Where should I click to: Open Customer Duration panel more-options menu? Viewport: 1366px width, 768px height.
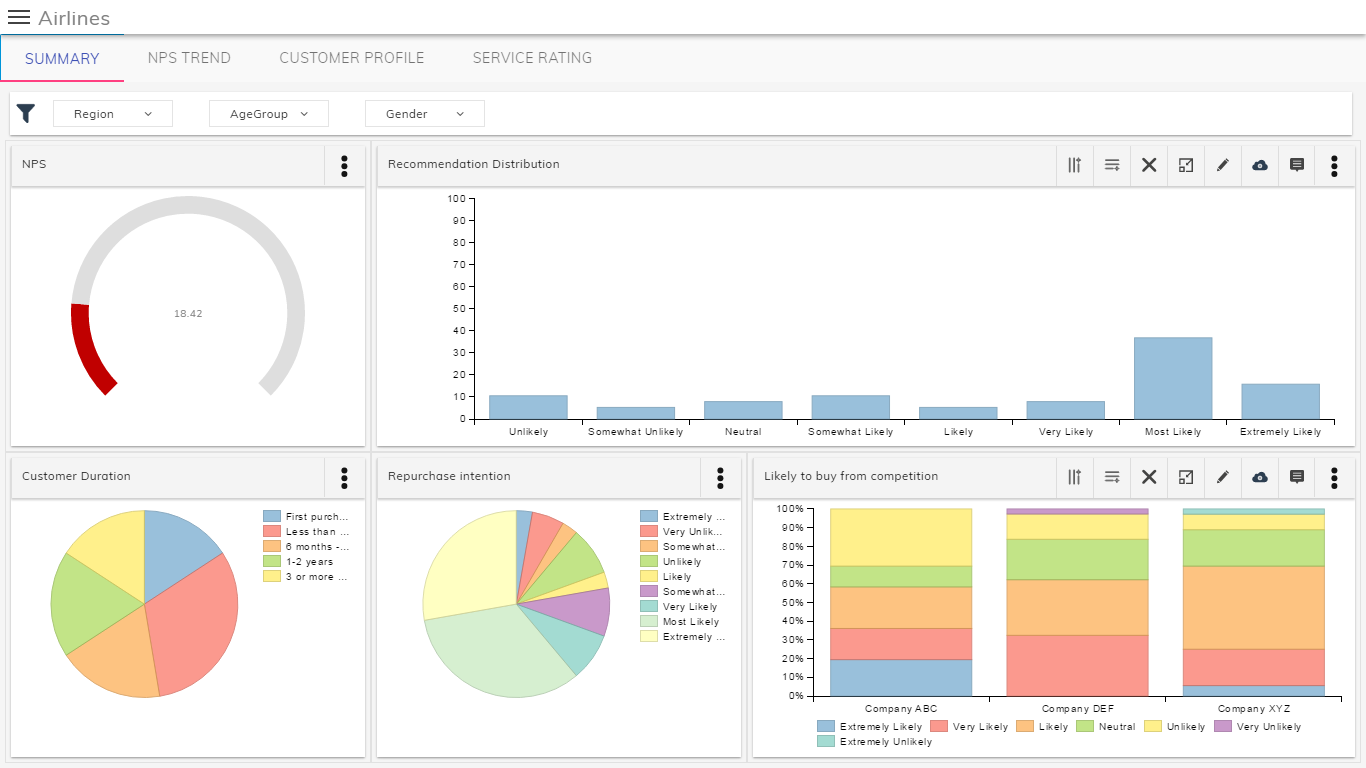(x=345, y=478)
